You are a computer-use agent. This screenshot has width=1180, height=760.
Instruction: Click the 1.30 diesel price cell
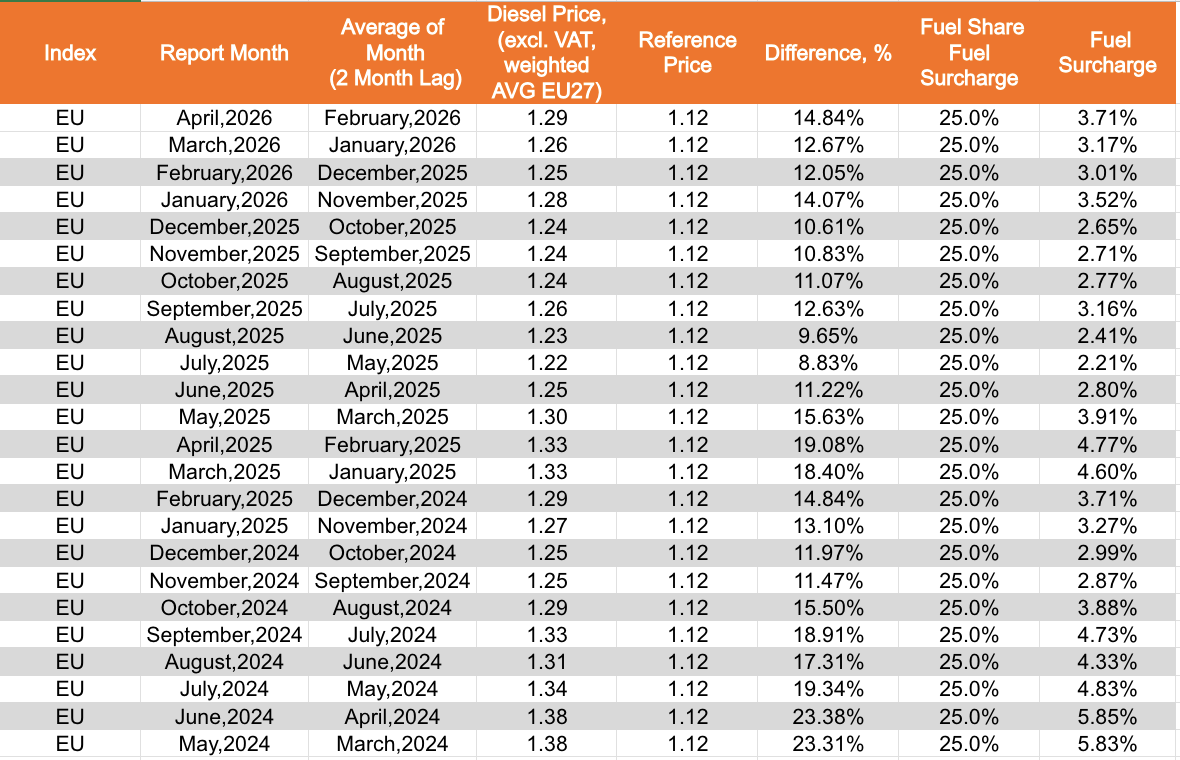coord(547,417)
